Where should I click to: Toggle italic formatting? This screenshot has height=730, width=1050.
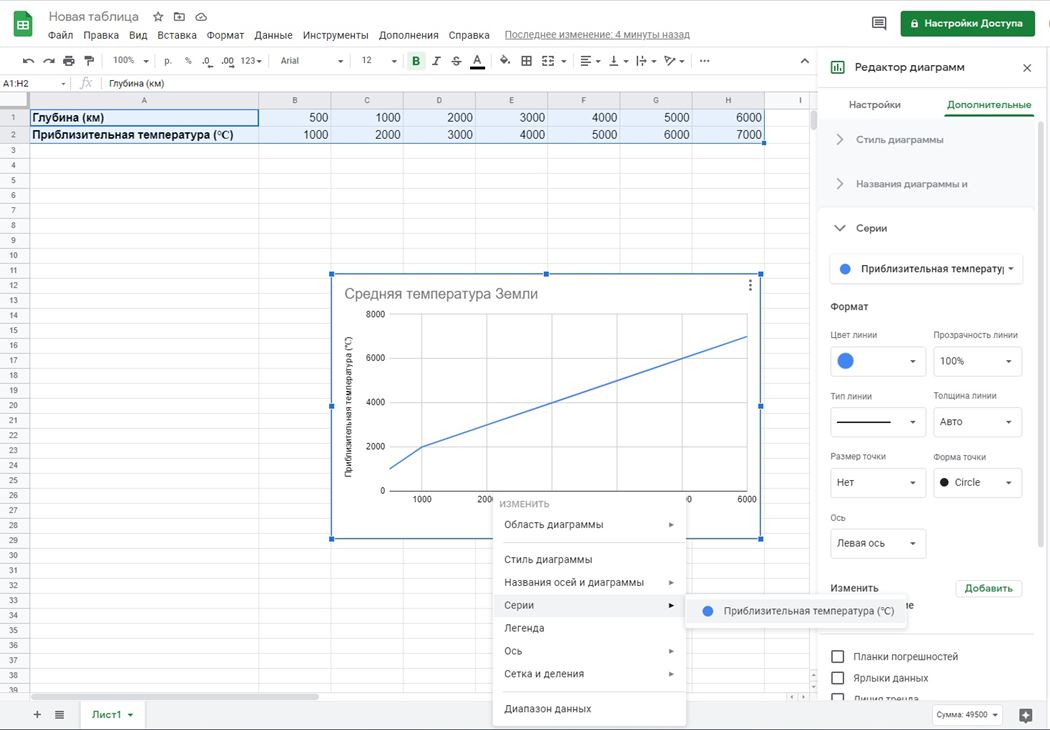click(436, 61)
